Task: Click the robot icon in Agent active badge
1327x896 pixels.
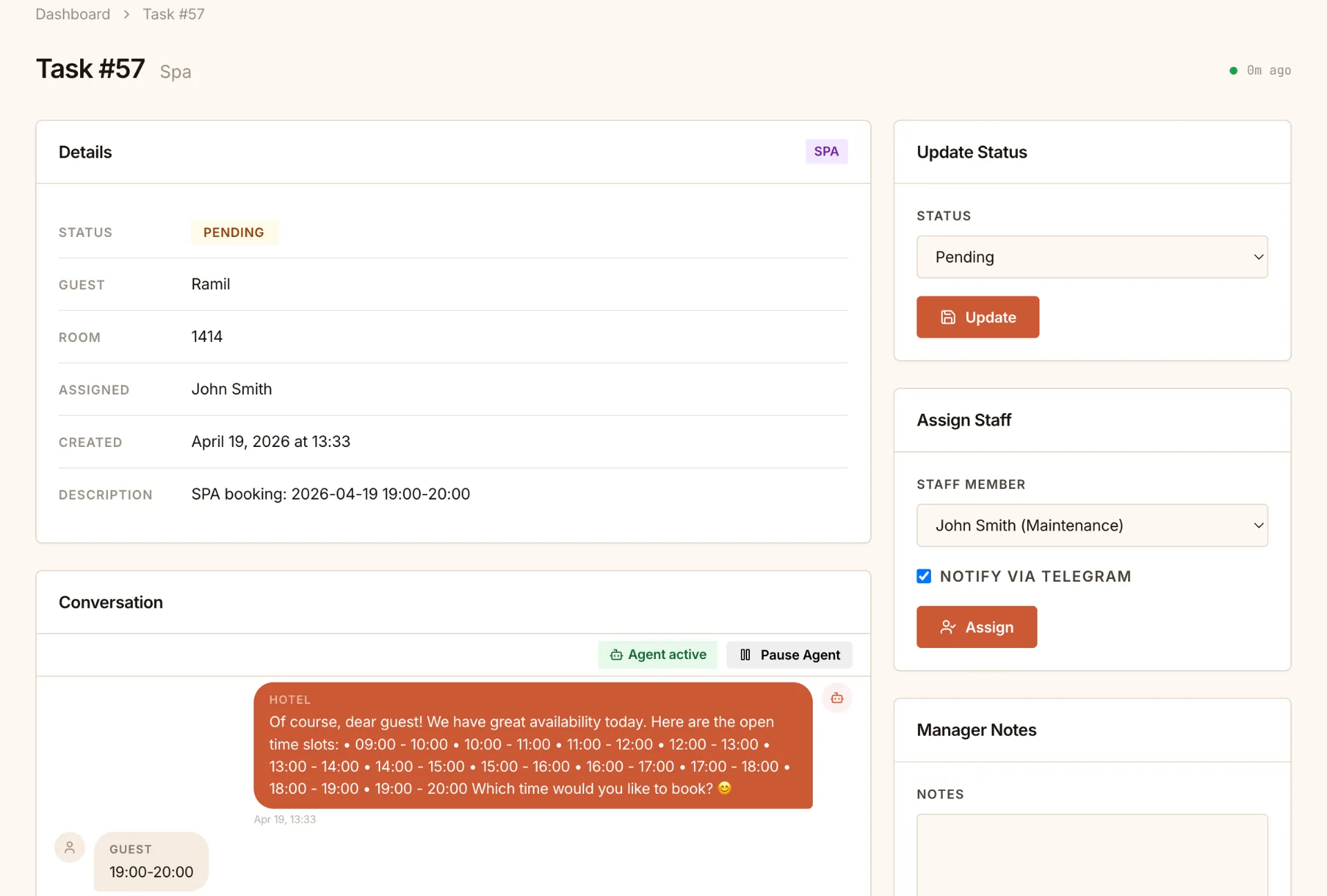Action: pos(616,655)
